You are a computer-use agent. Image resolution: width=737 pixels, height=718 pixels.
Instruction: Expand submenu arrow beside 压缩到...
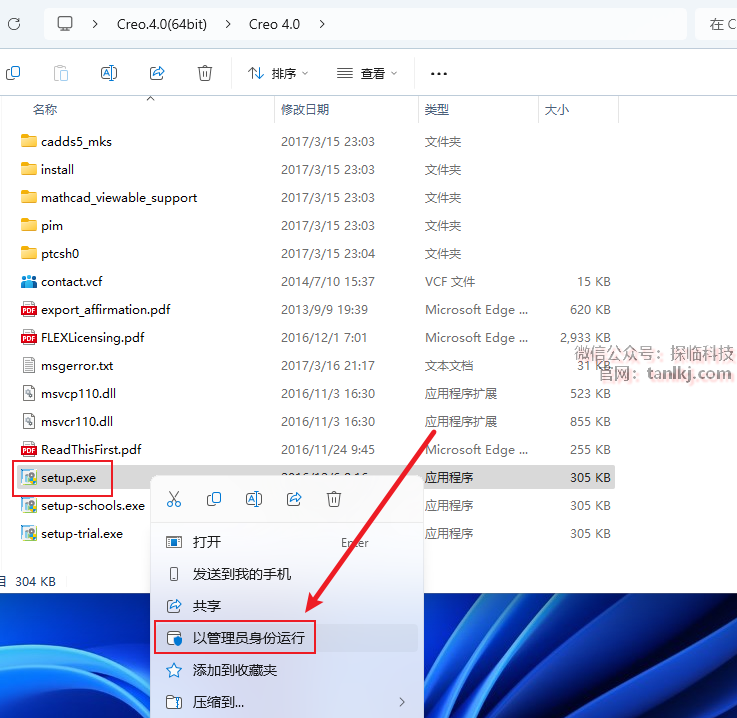coord(402,702)
